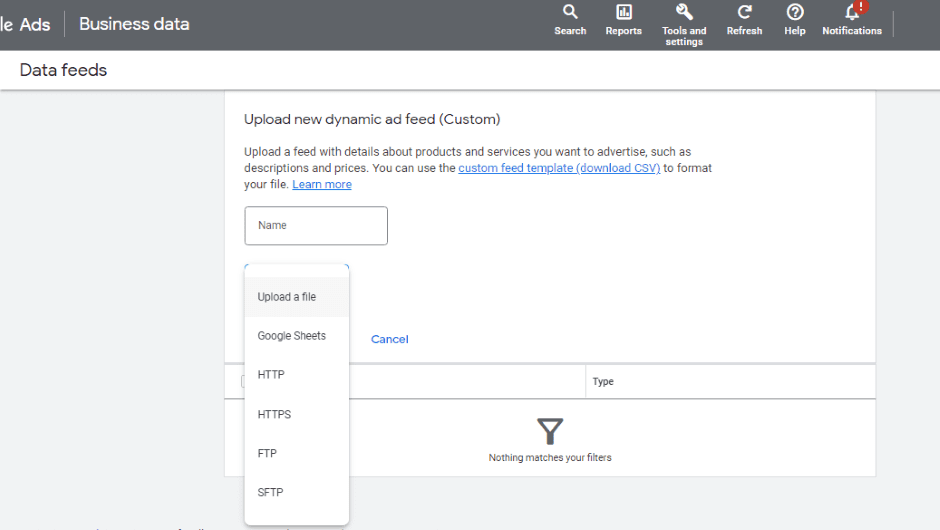Choose the FTP option in the list
940x530 pixels.
pyautogui.click(x=267, y=453)
